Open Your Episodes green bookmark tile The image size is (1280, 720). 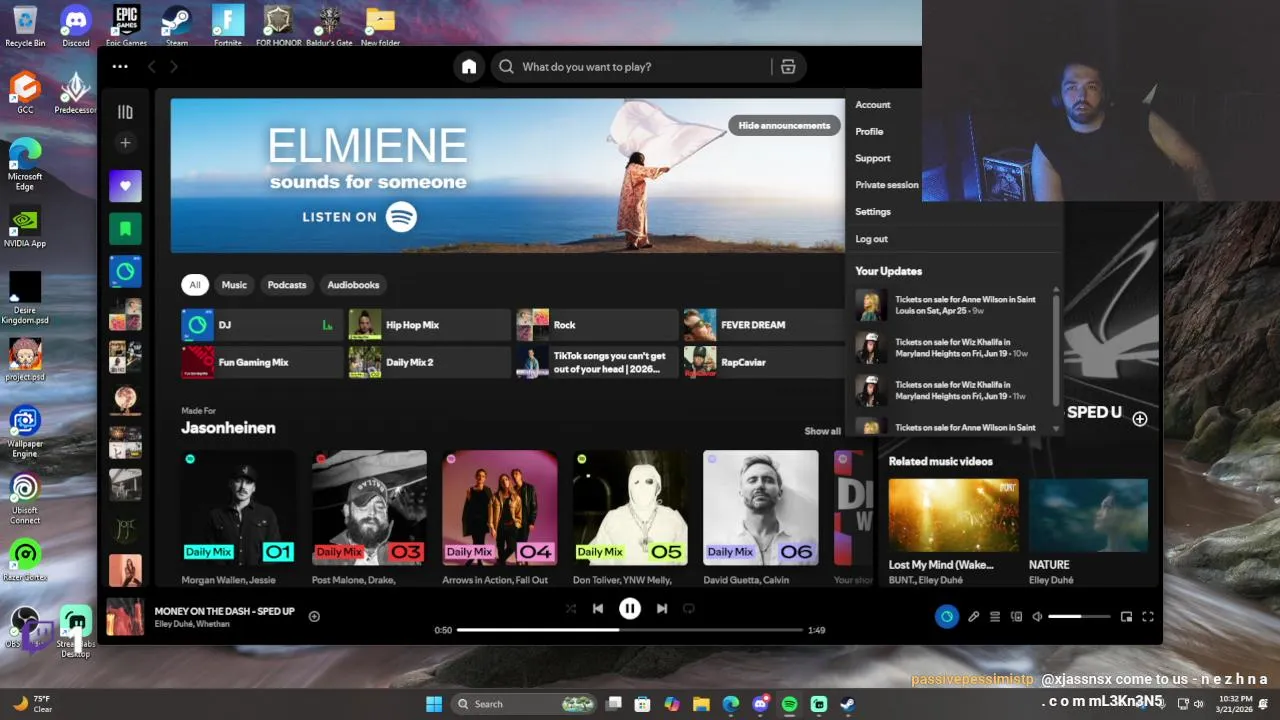(x=125, y=229)
